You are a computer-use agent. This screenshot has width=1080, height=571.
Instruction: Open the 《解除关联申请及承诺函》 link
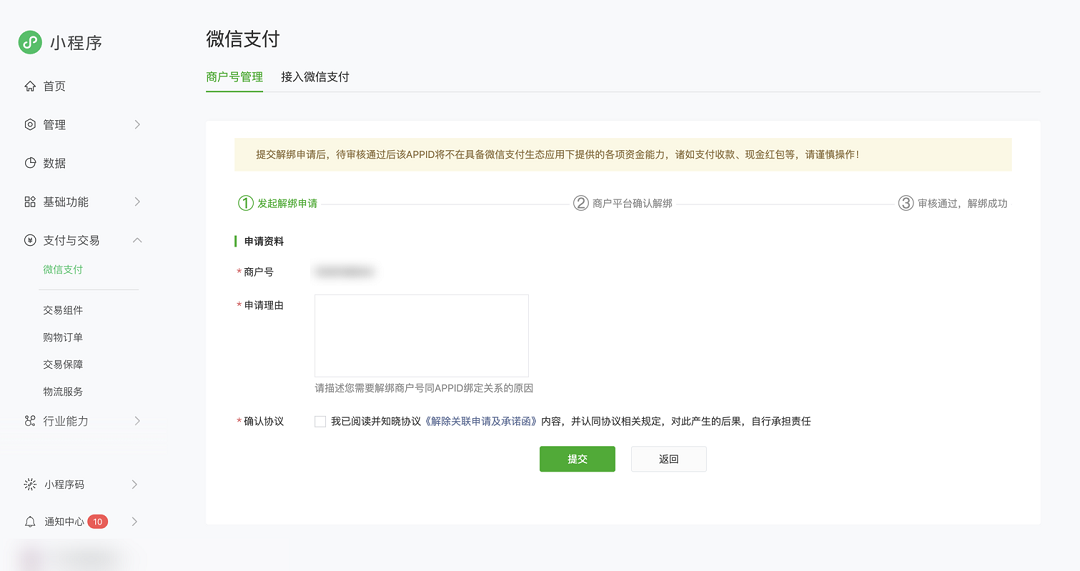pos(481,422)
